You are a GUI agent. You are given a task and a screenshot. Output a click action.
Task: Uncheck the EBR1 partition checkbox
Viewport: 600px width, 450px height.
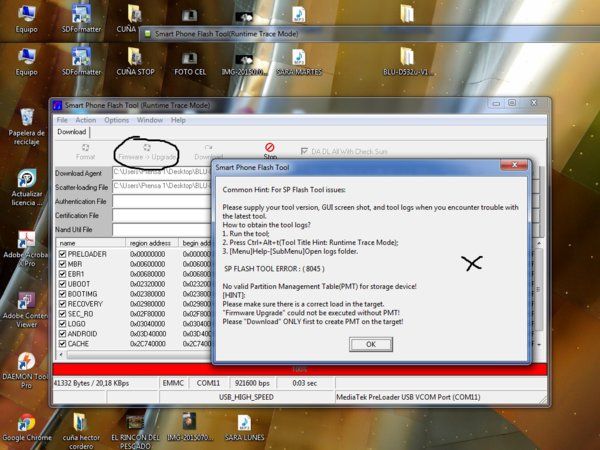coord(62,274)
